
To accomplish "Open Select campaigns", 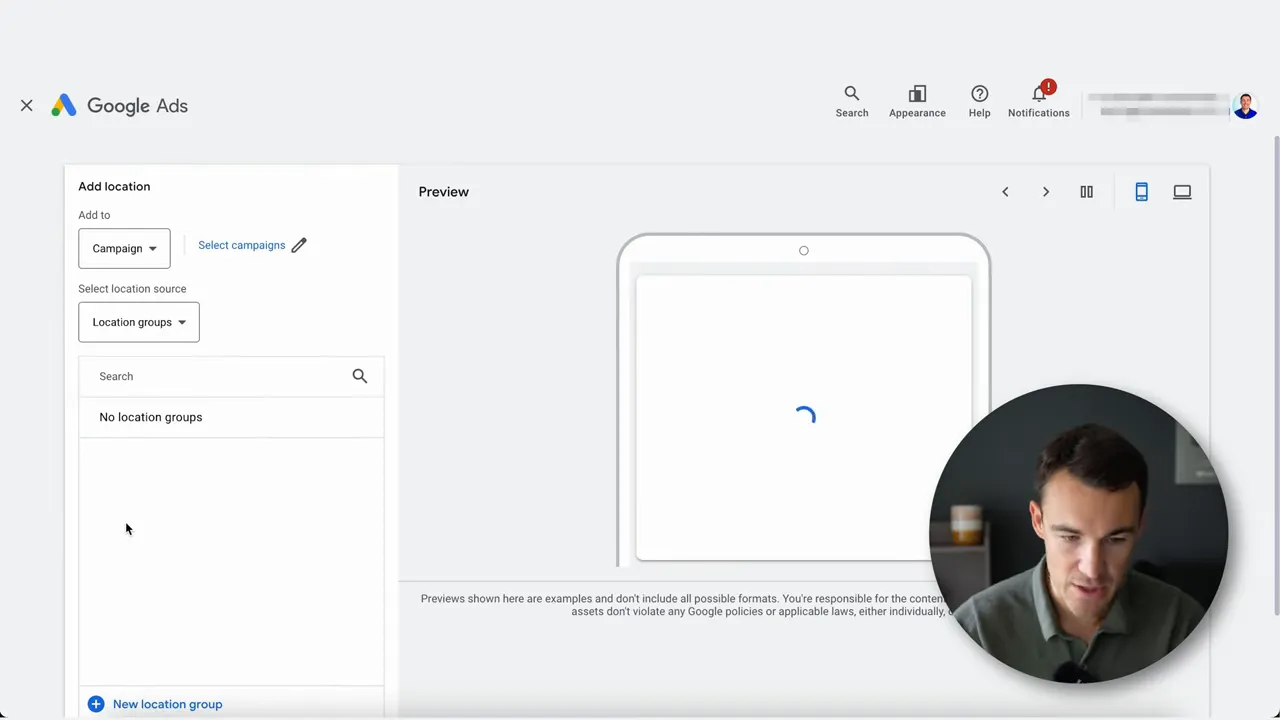I will pyautogui.click(x=241, y=245).
